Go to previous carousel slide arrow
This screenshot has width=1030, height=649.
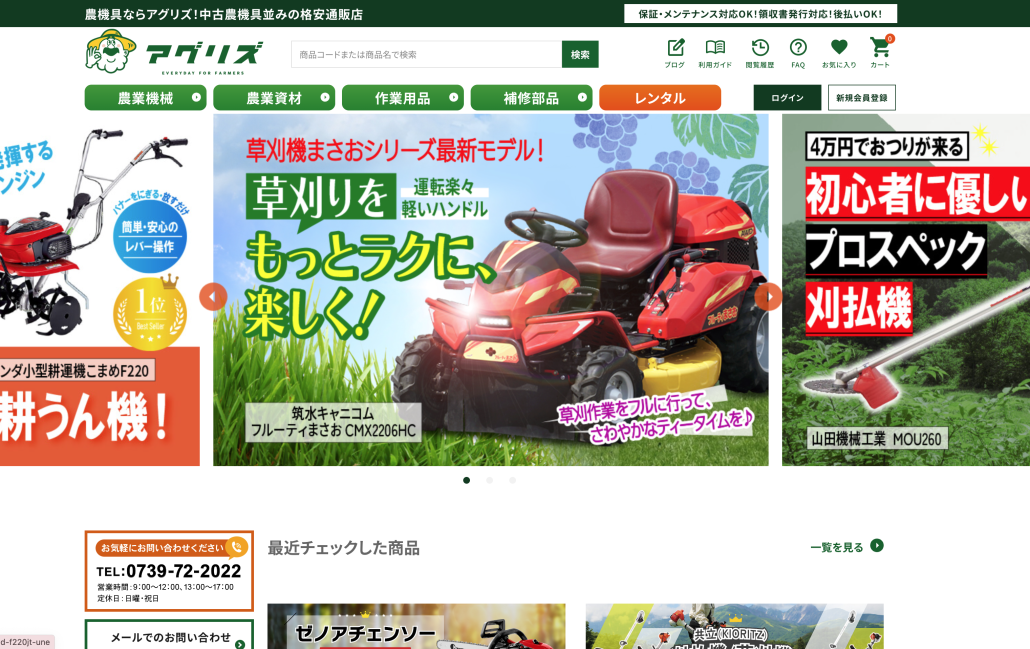[213, 297]
